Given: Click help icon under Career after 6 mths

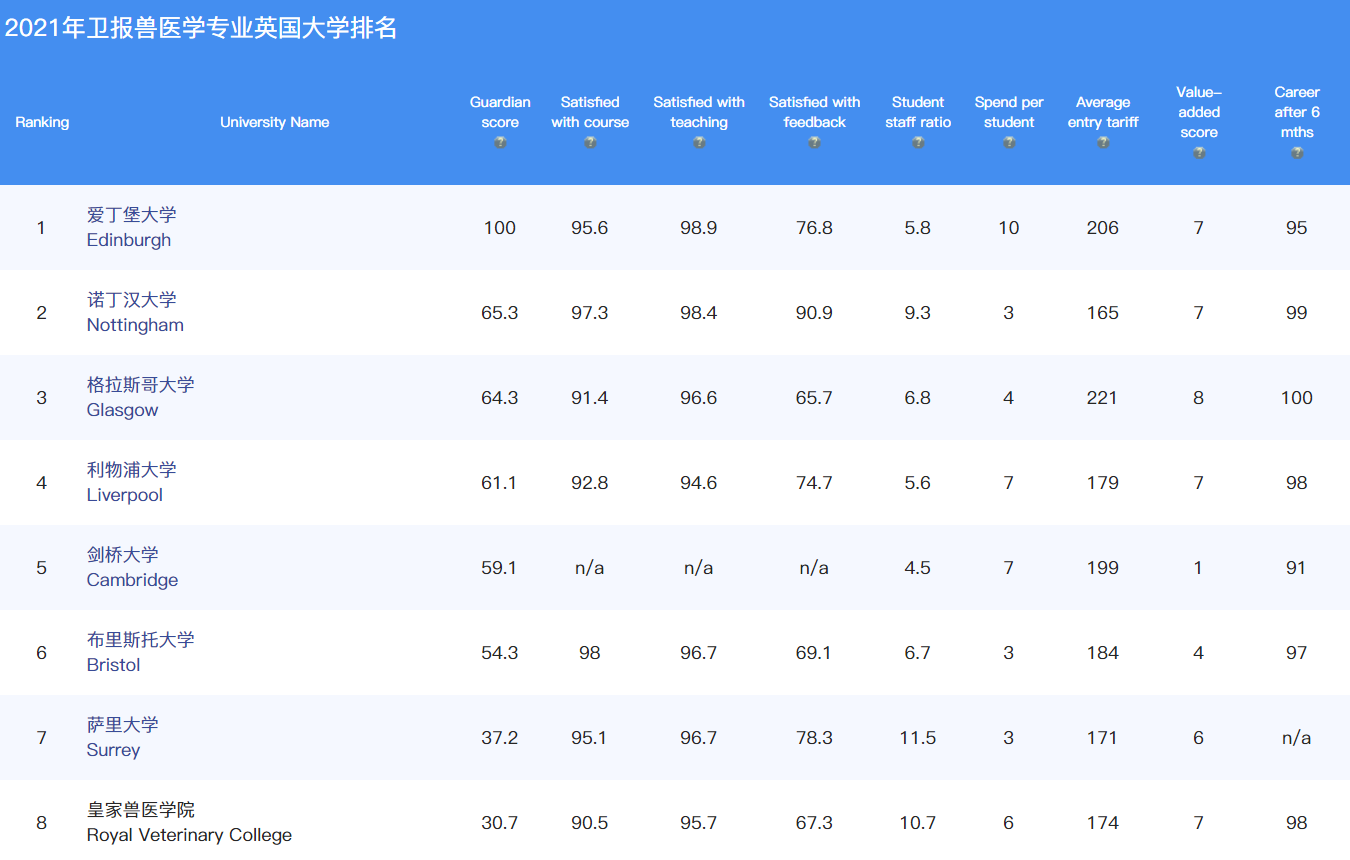Looking at the screenshot, I should [x=1297, y=153].
